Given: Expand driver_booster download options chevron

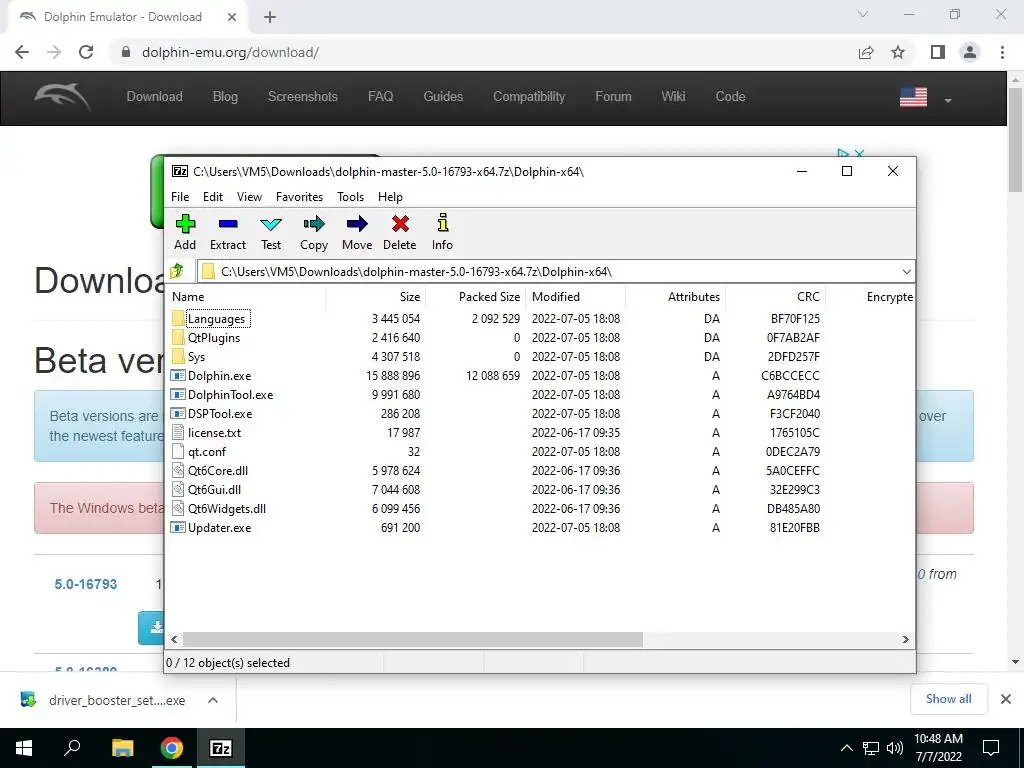Looking at the screenshot, I should click(x=213, y=700).
